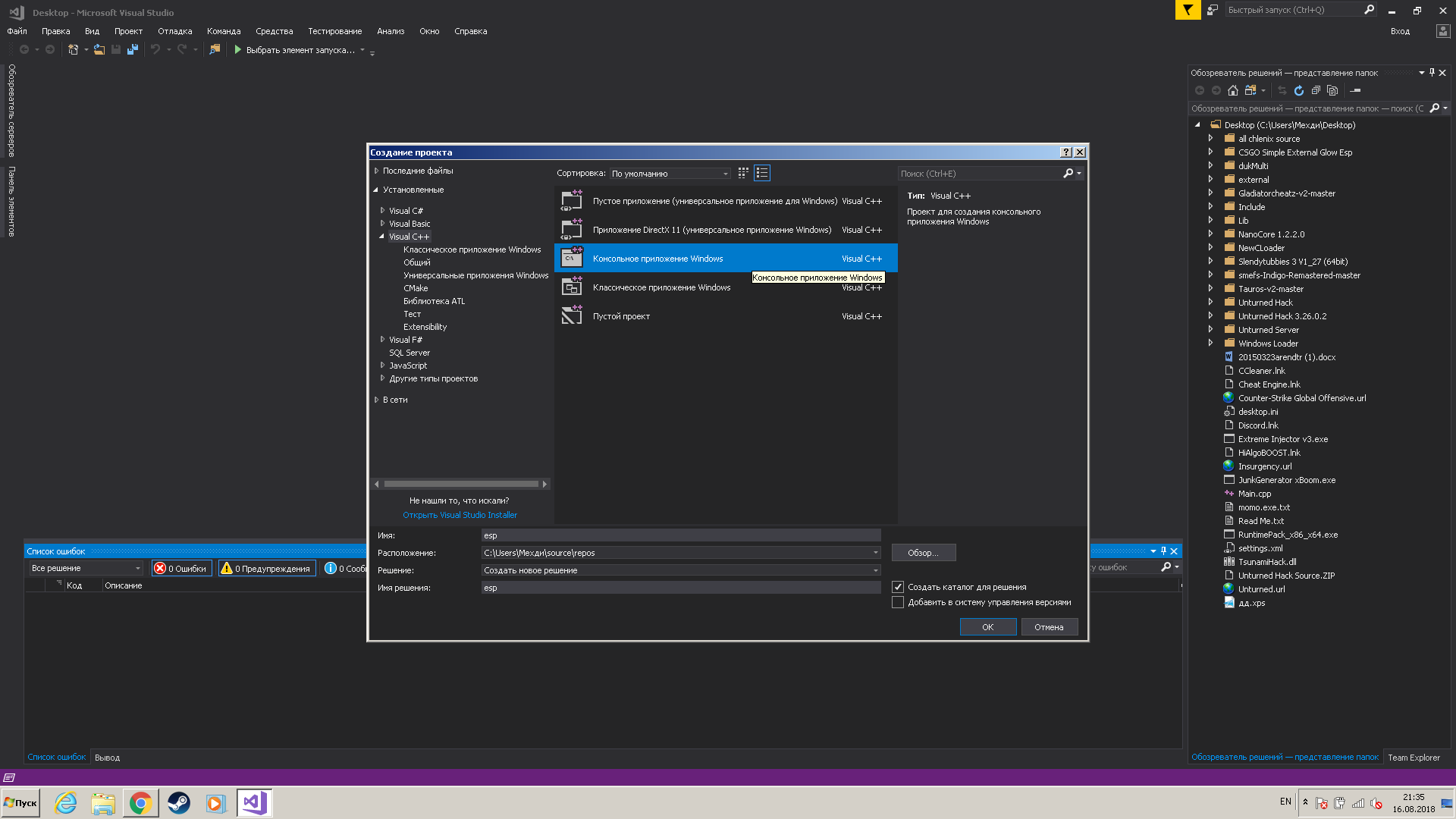Open the Справка menu
The image size is (1456, 819).
pyautogui.click(x=470, y=31)
